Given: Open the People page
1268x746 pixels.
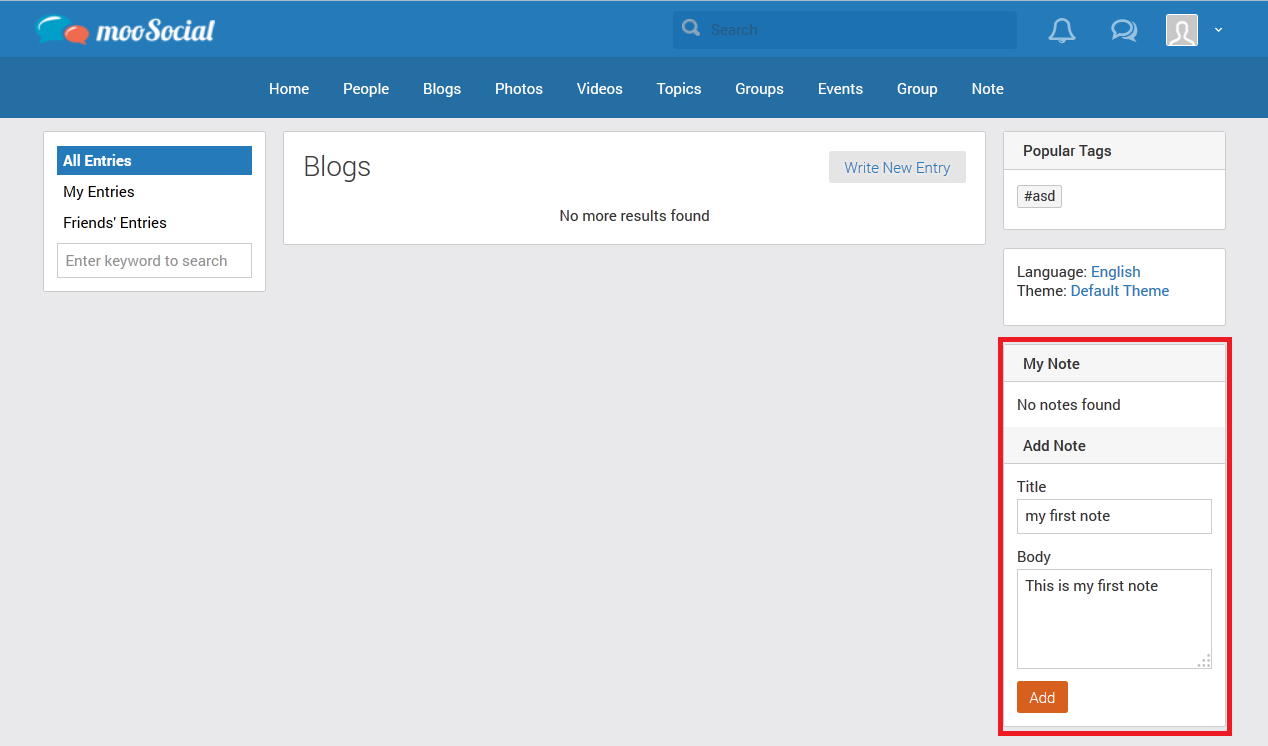Looking at the screenshot, I should coord(366,89).
